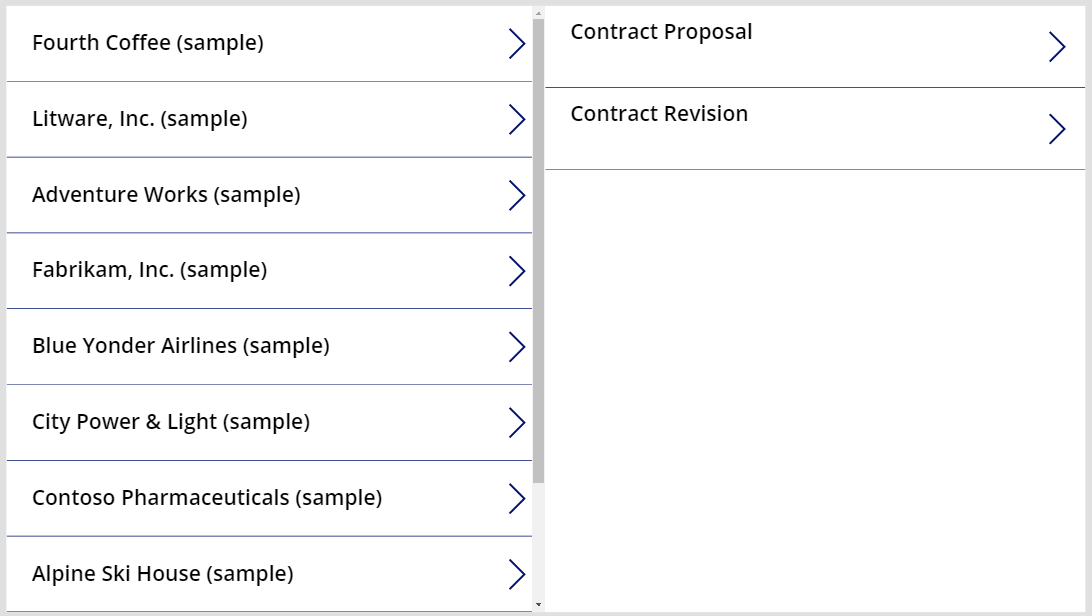Select the Fourth Coffee (sample) account
The image size is (1092, 616).
[148, 43]
